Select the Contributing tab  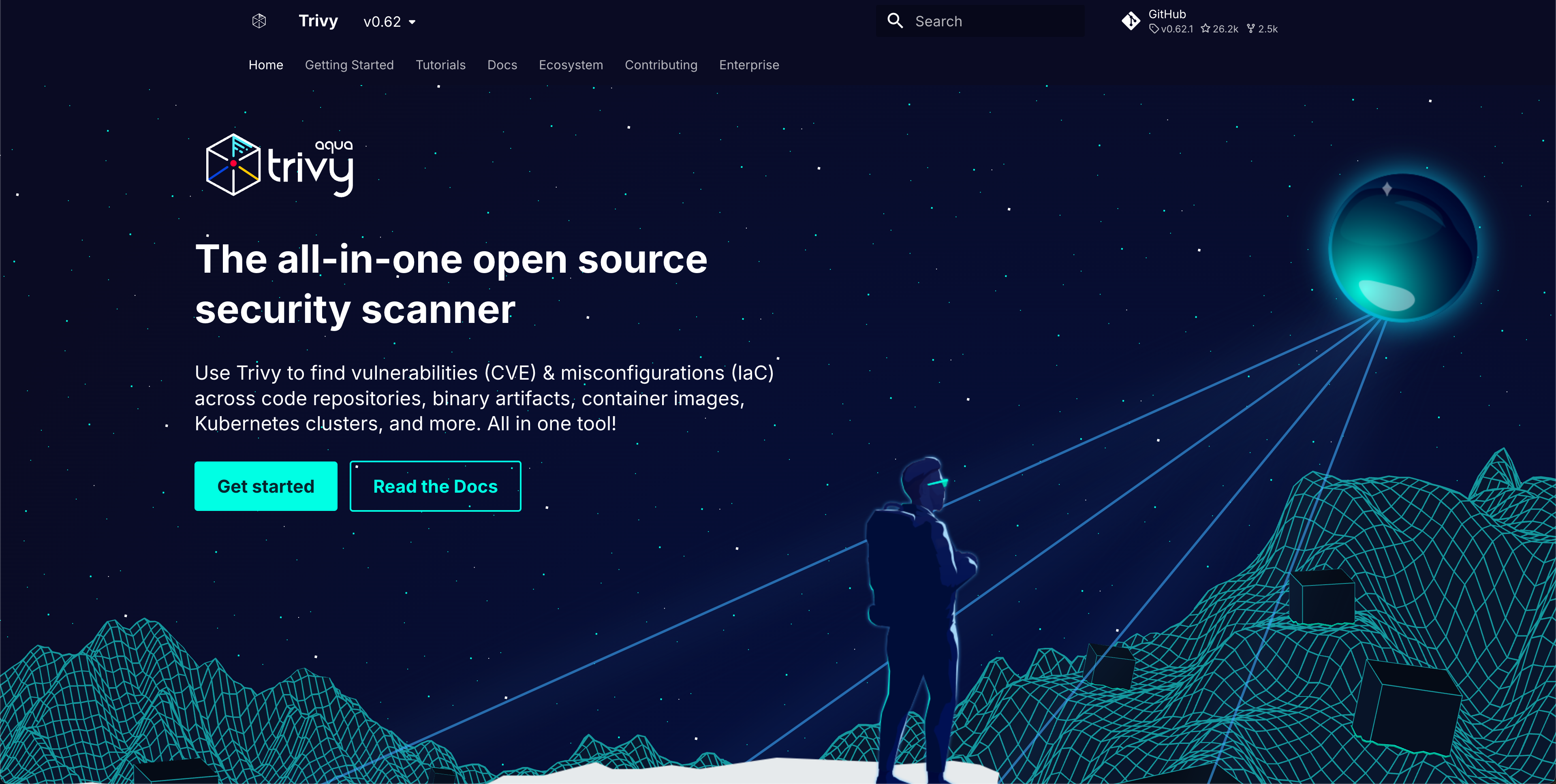coord(661,65)
